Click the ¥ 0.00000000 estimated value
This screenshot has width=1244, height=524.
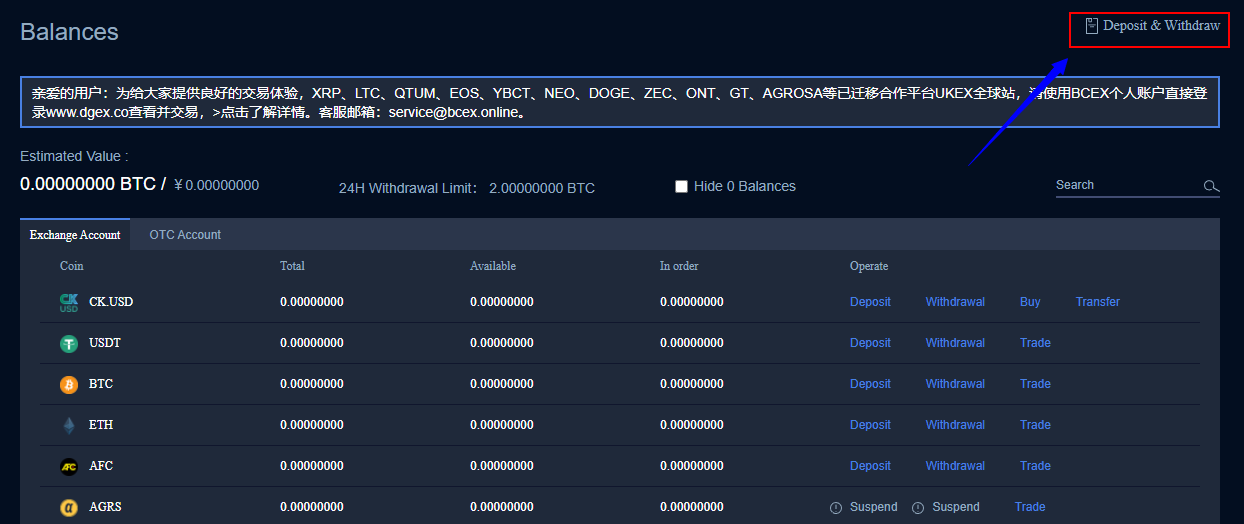tap(217, 185)
